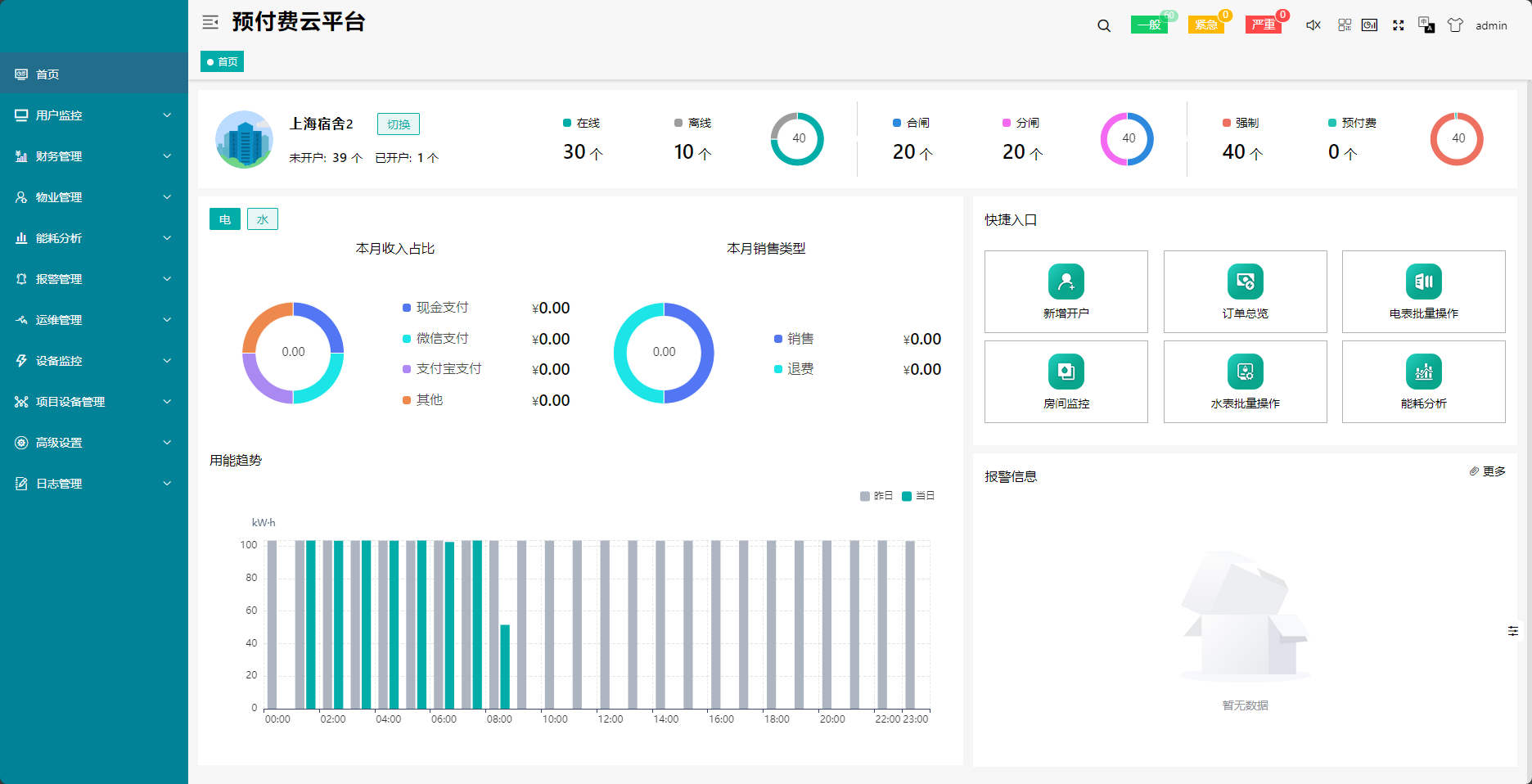The width and height of the screenshot is (1532, 784).
Task: Unmute the alarm sound speaker icon
Action: tap(1313, 25)
